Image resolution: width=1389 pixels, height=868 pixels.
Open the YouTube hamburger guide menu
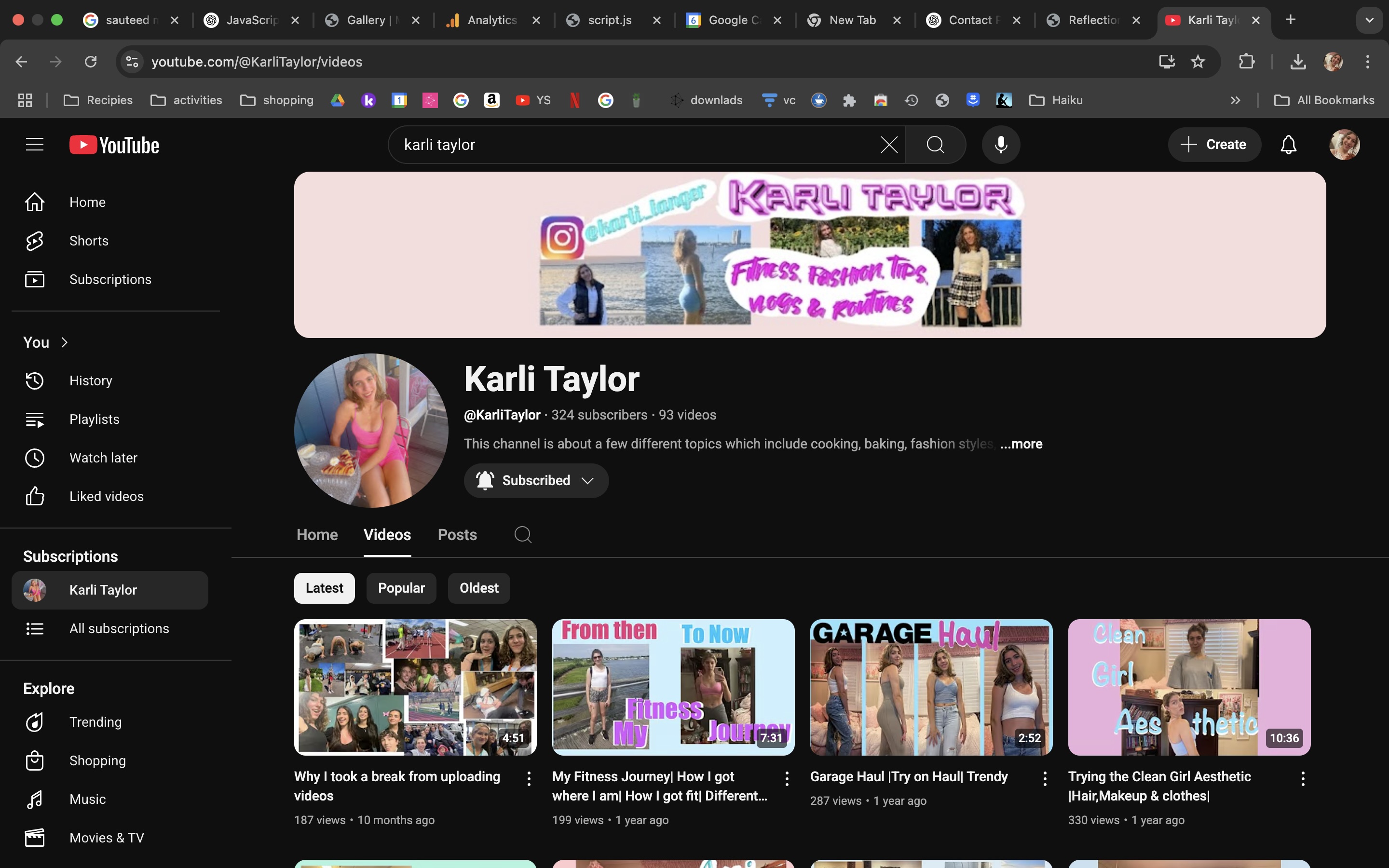click(x=34, y=145)
